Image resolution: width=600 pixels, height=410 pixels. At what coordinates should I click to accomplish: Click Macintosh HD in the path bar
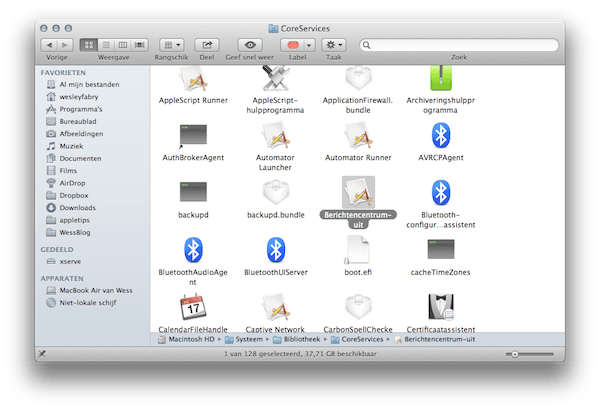click(x=186, y=340)
